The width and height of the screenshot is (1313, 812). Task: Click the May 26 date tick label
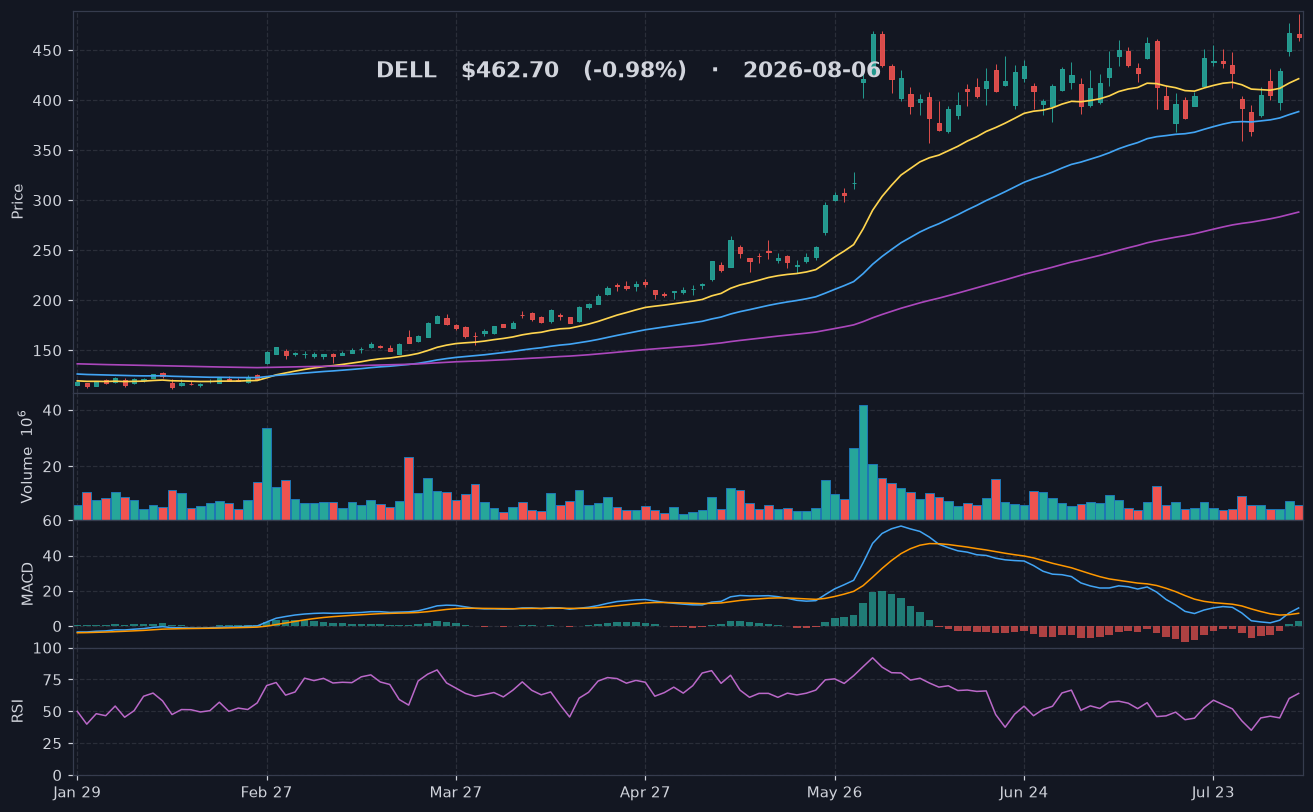tap(834, 793)
